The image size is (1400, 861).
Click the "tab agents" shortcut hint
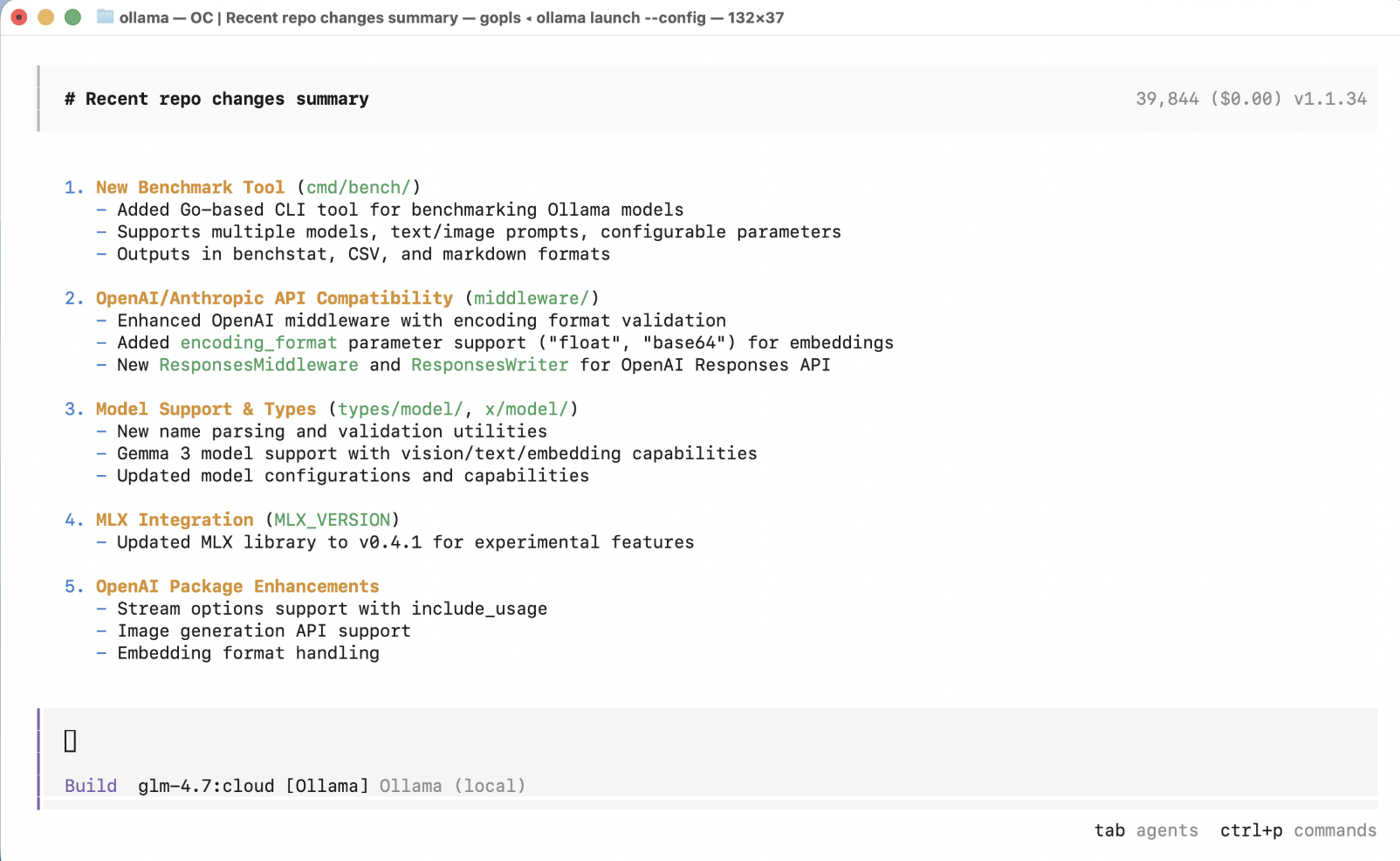1147,830
